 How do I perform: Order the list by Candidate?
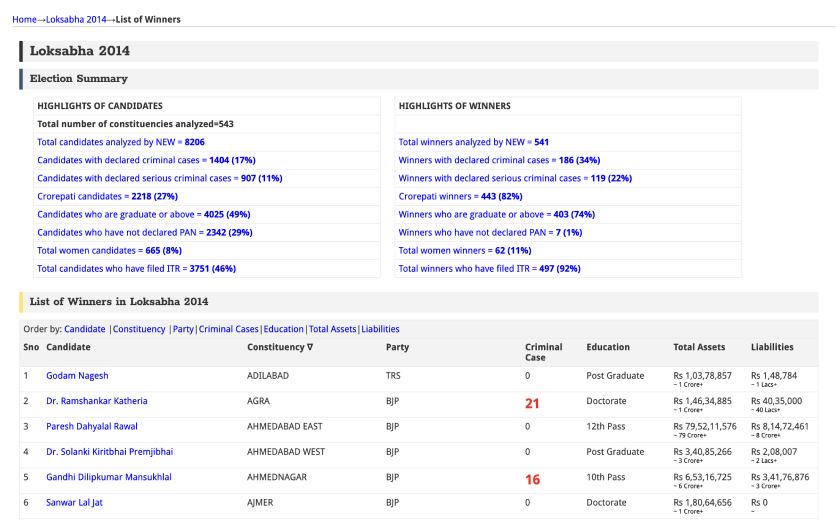point(85,329)
